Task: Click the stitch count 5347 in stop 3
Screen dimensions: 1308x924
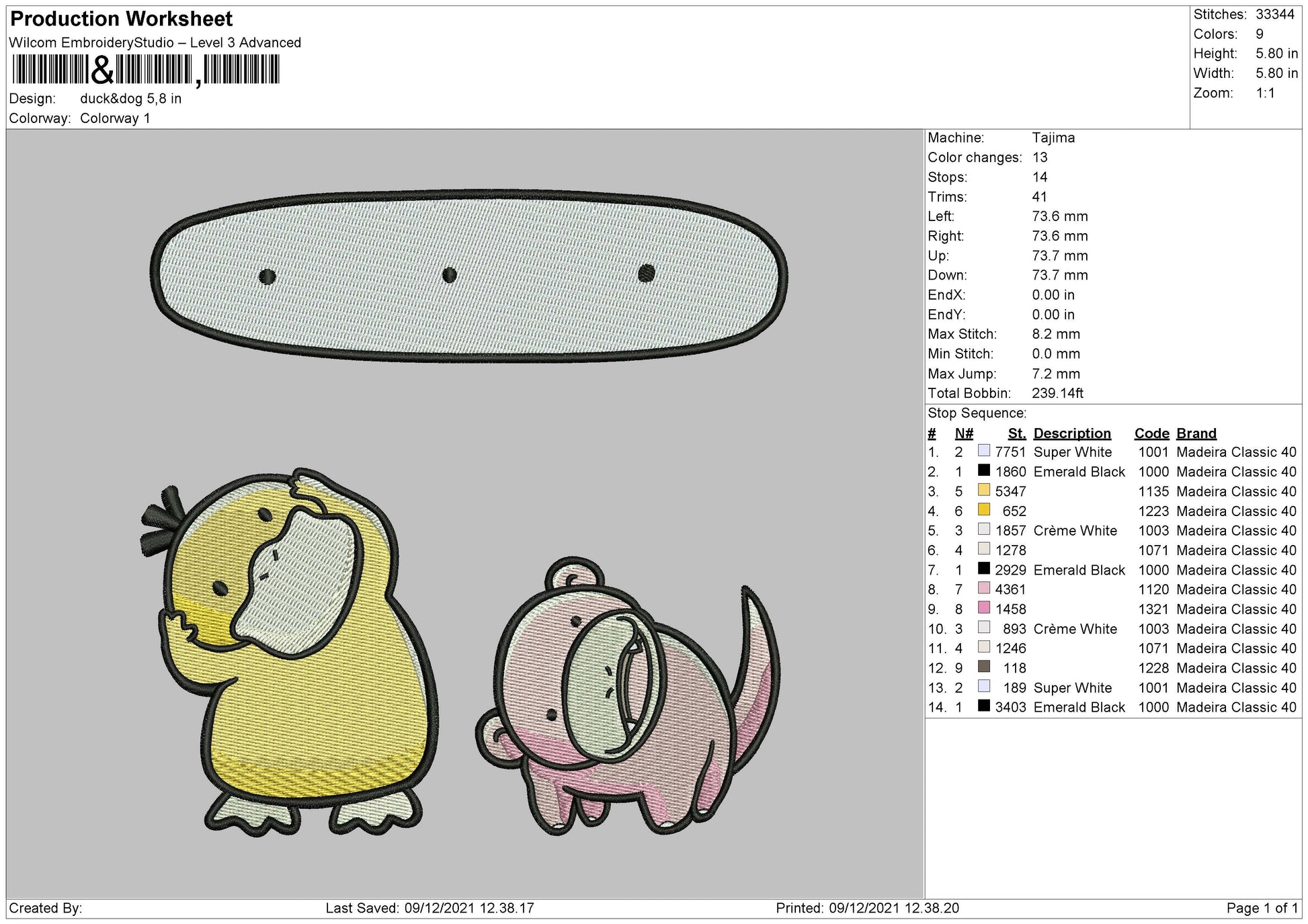Action: click(x=1011, y=491)
